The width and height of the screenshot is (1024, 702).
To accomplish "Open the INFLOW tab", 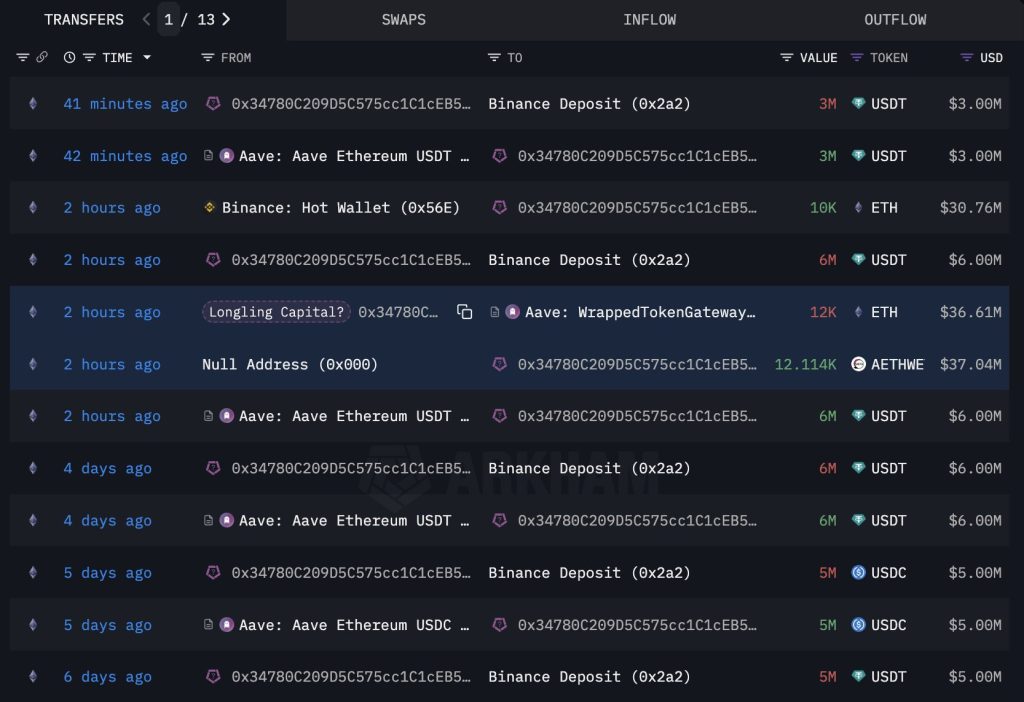I will [649, 20].
